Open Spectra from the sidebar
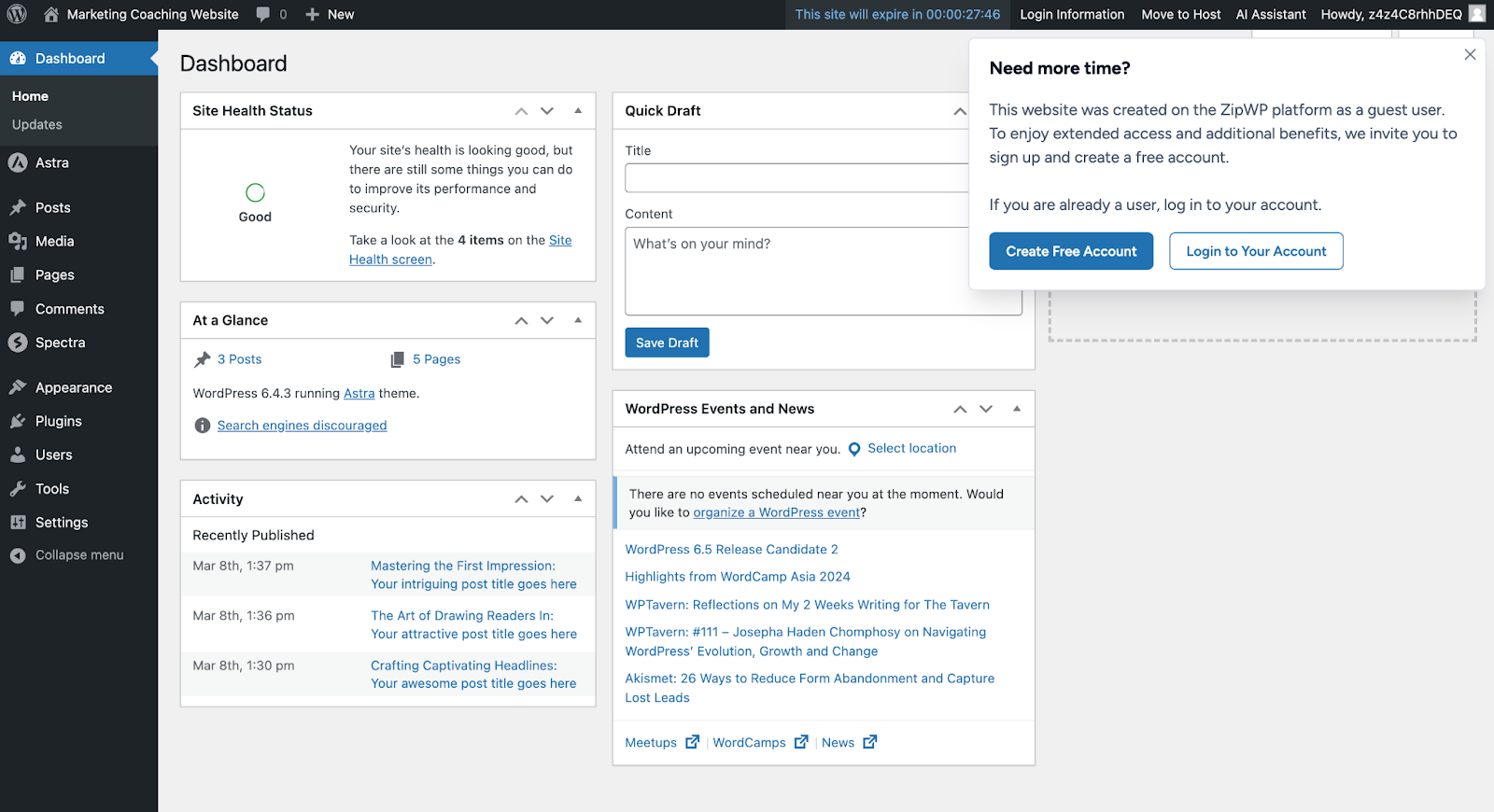This screenshot has width=1494, height=812. (x=60, y=343)
